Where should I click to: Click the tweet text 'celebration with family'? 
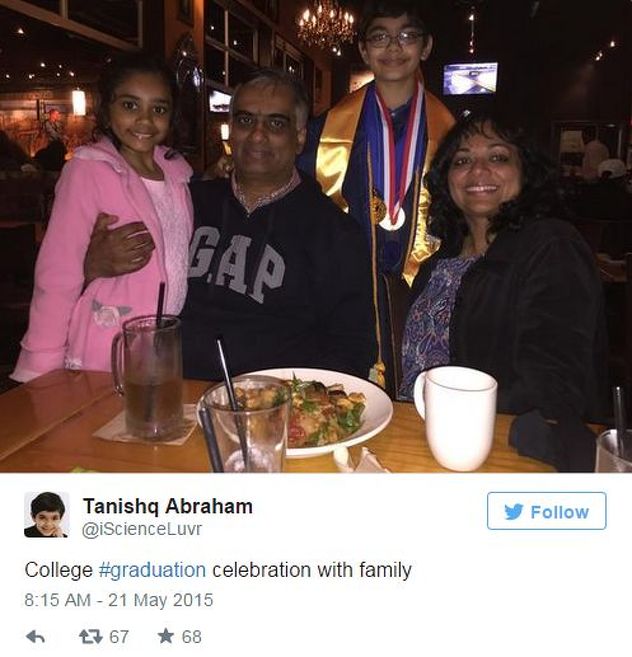point(312,570)
